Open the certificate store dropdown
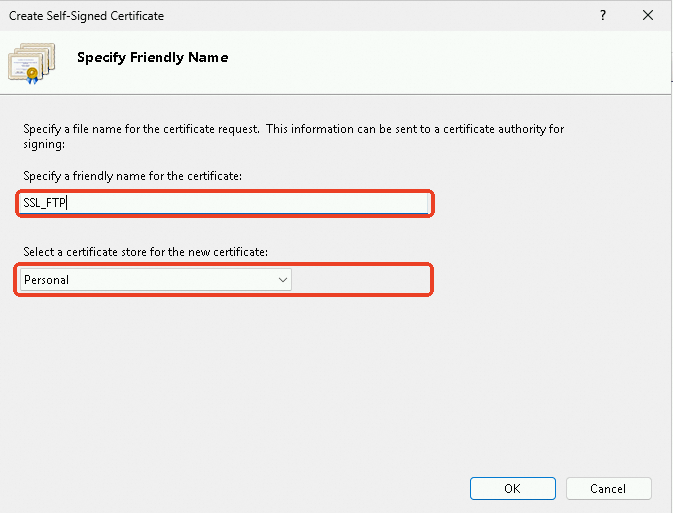673x513 pixels. tap(156, 280)
